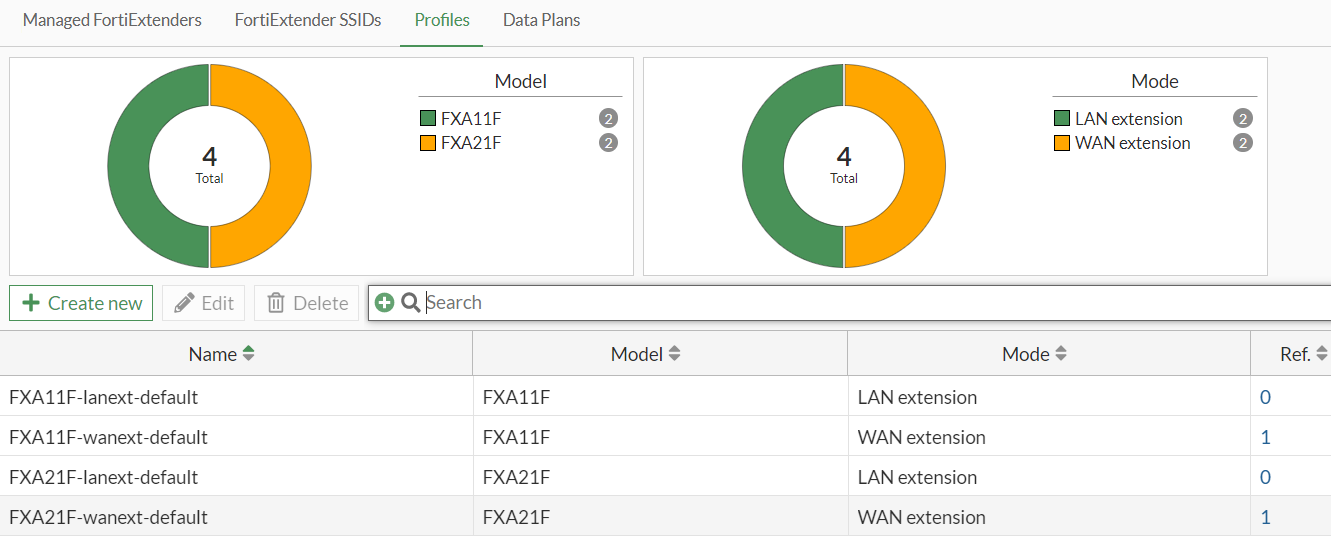Click orange segment of Model donut chart
The height and width of the screenshot is (539, 1331).
(x=290, y=166)
